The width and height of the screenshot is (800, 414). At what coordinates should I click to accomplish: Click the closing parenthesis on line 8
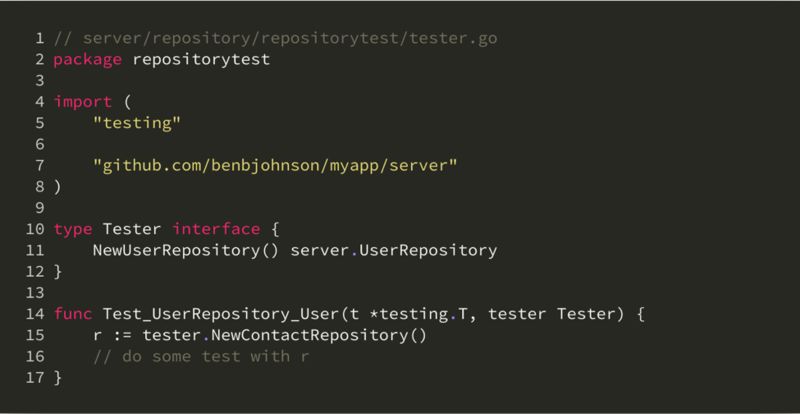[x=58, y=187]
